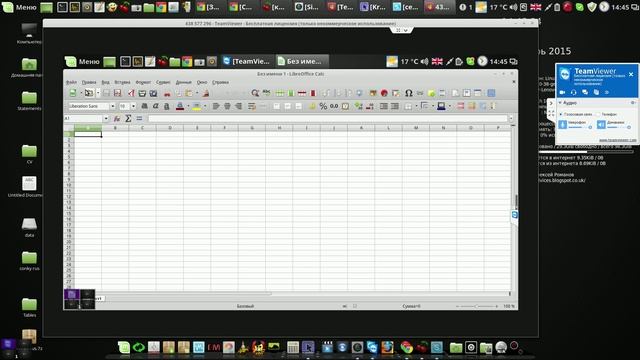Viewport: 640px width, 360px height.
Task: Click the AutoFilter funnel icon
Action: 359,93
